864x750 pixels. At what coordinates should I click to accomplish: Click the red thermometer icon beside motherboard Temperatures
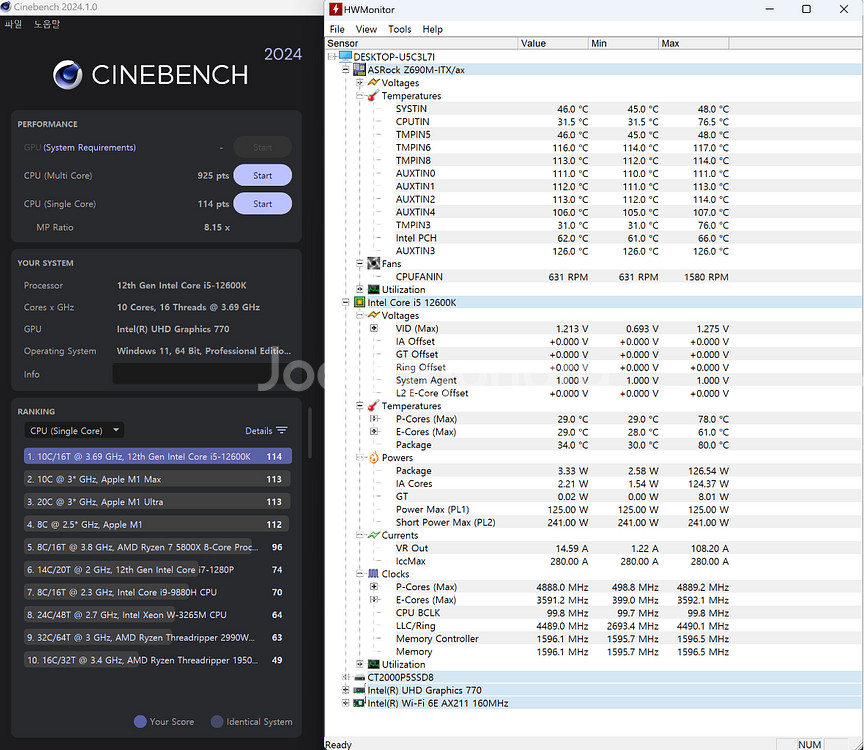coord(372,96)
